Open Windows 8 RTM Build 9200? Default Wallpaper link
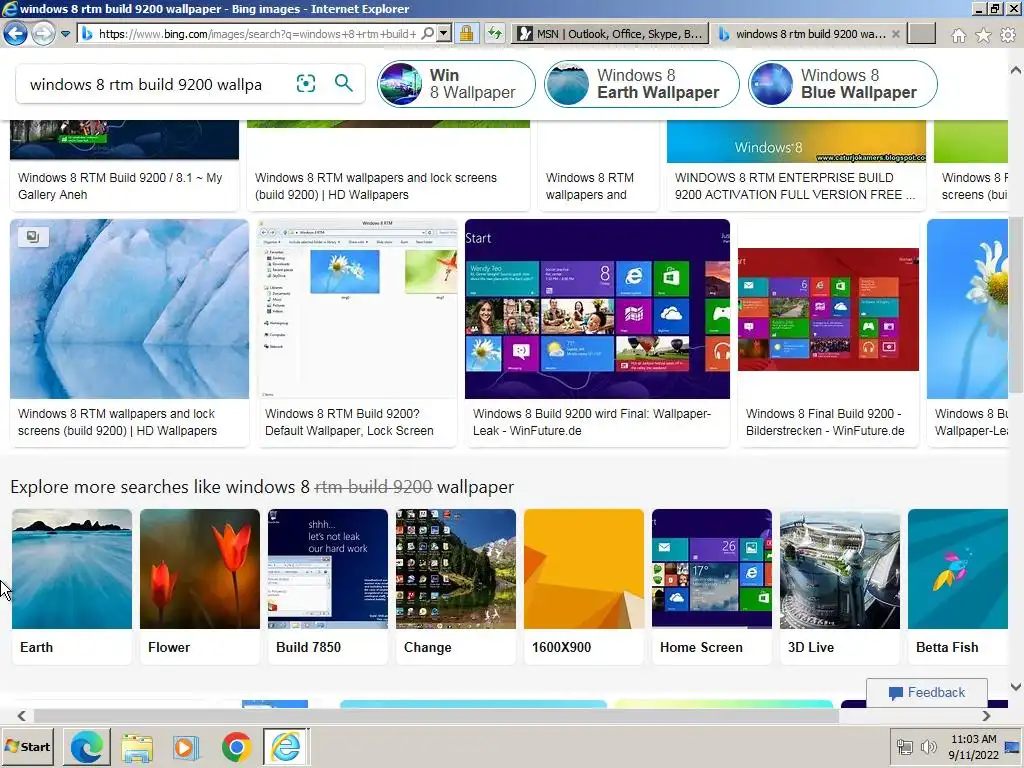1024x768 pixels. pos(349,422)
